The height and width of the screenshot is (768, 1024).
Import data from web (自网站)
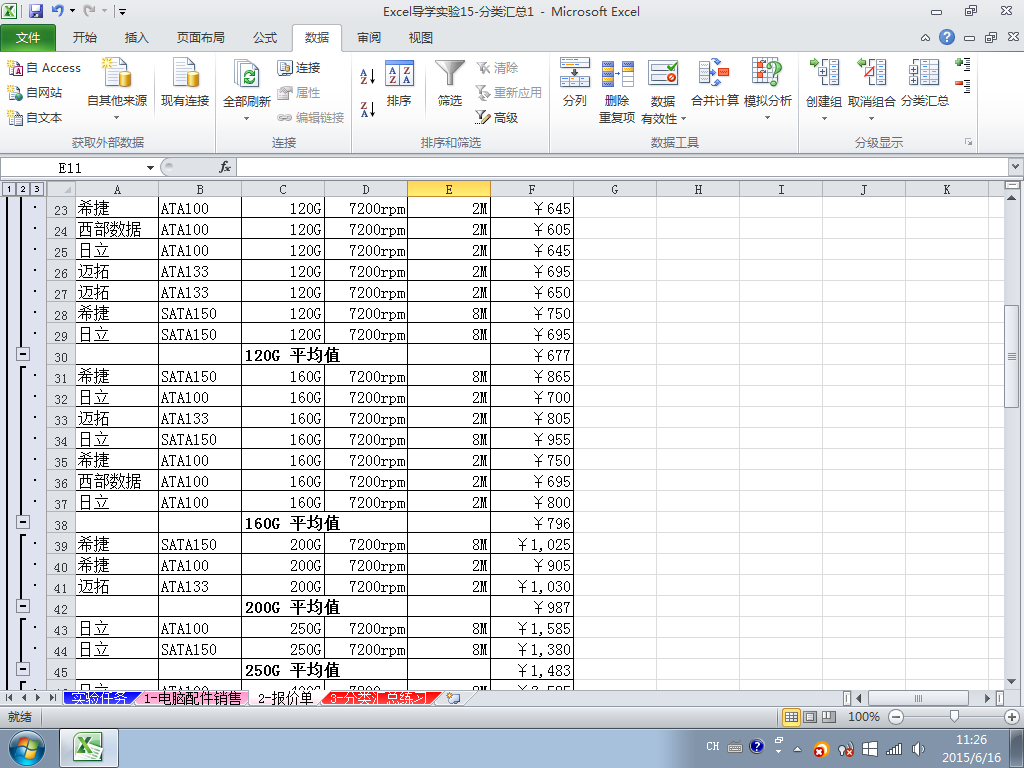pyautogui.click(x=35, y=93)
